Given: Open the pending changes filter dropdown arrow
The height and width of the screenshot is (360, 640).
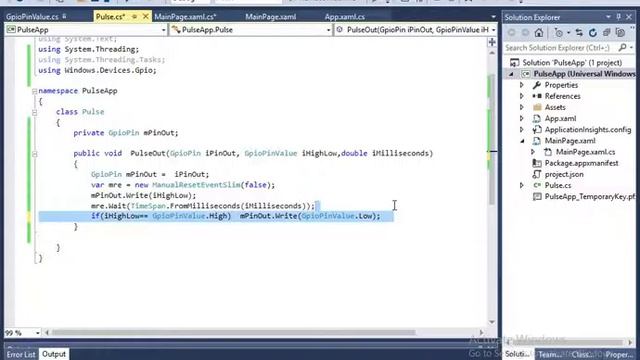Looking at the screenshot, I should (x=568, y=33).
